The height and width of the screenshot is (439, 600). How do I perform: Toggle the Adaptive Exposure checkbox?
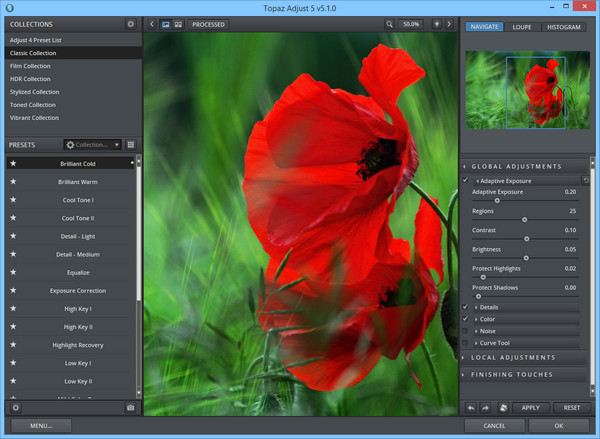465,180
